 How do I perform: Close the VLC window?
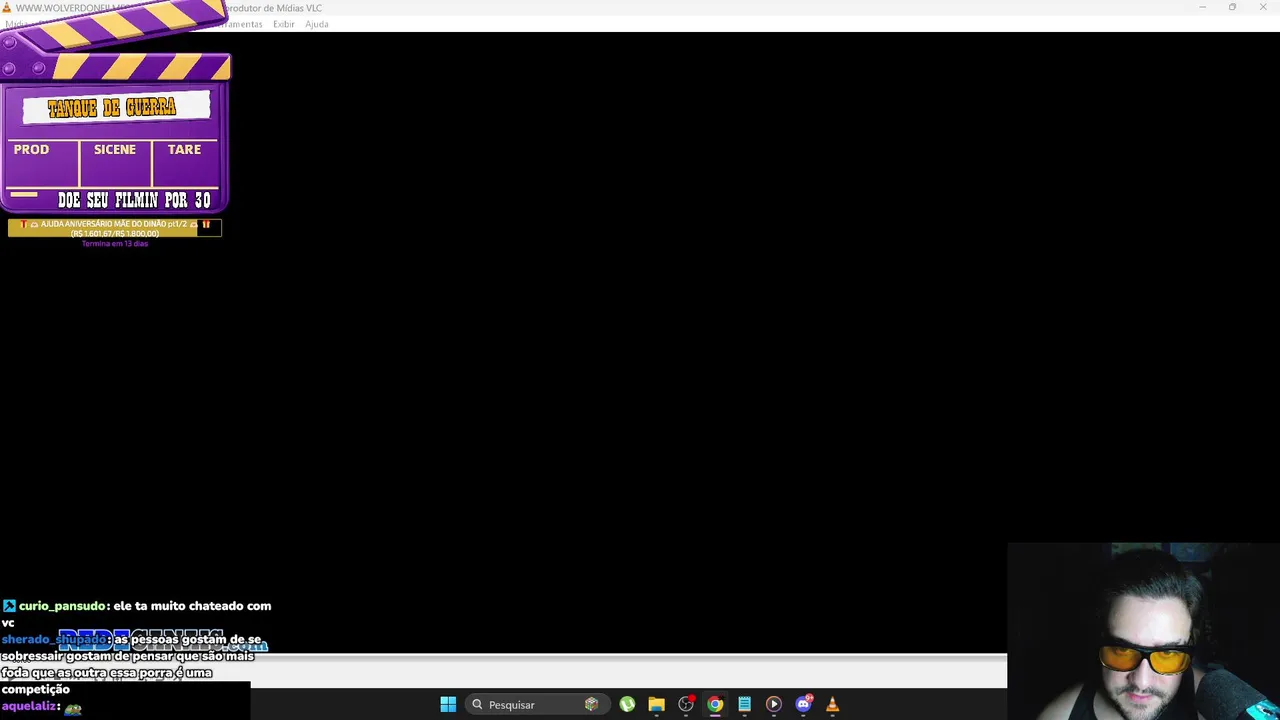tap(1263, 8)
